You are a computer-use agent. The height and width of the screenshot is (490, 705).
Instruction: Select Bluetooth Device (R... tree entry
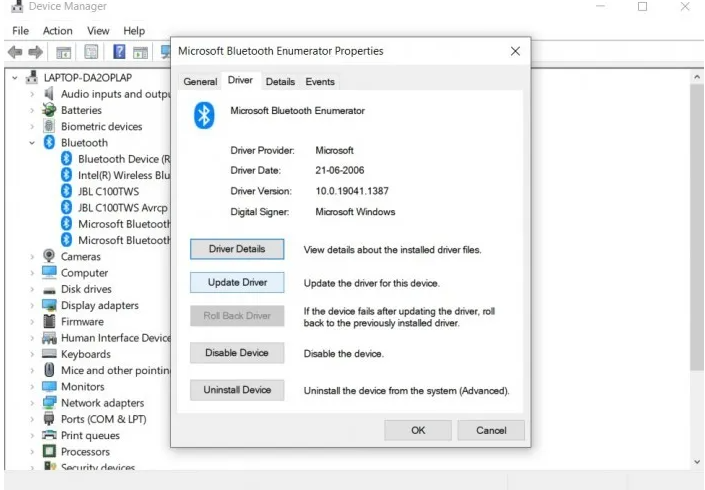[x=124, y=159]
